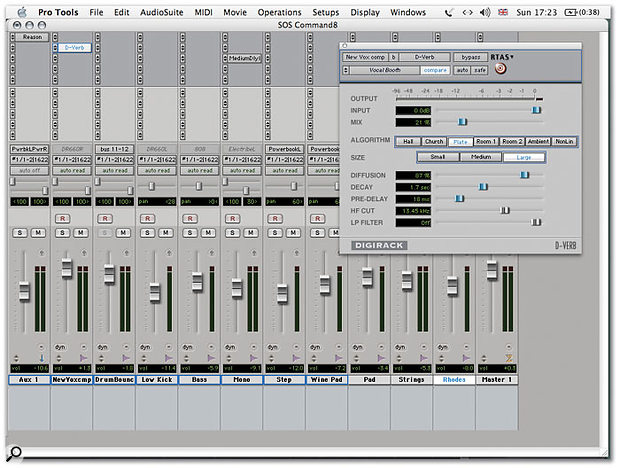Screen dimensions: 620x468
Task: Click the blue aux input icon on Aux 1
Action: [42, 358]
